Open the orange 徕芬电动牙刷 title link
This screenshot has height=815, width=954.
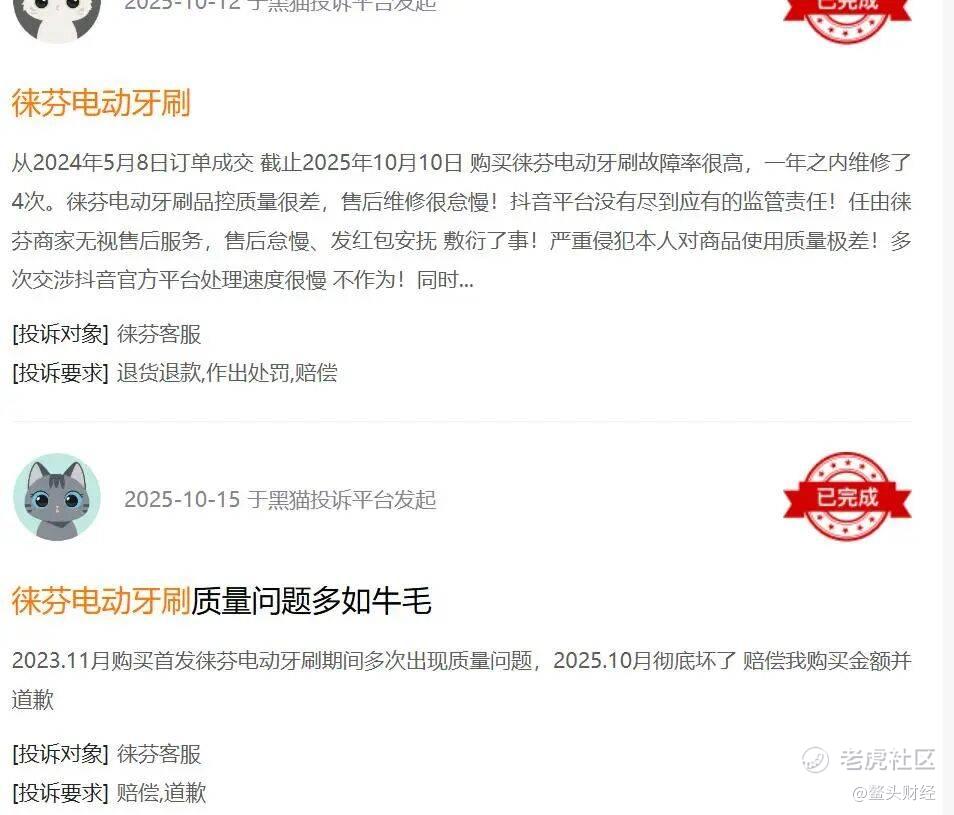[x=101, y=102]
